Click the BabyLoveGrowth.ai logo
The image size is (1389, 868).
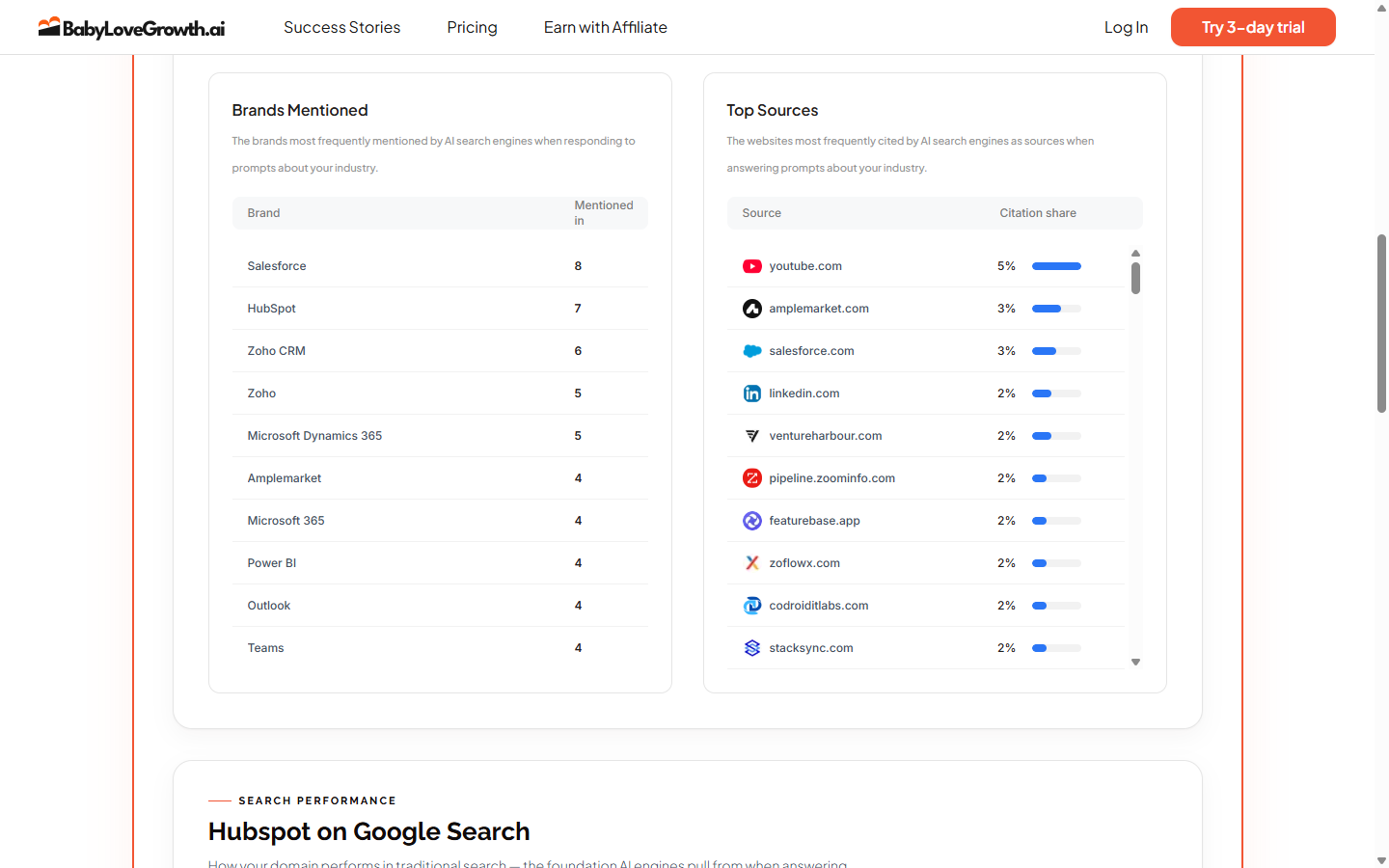[x=131, y=27]
